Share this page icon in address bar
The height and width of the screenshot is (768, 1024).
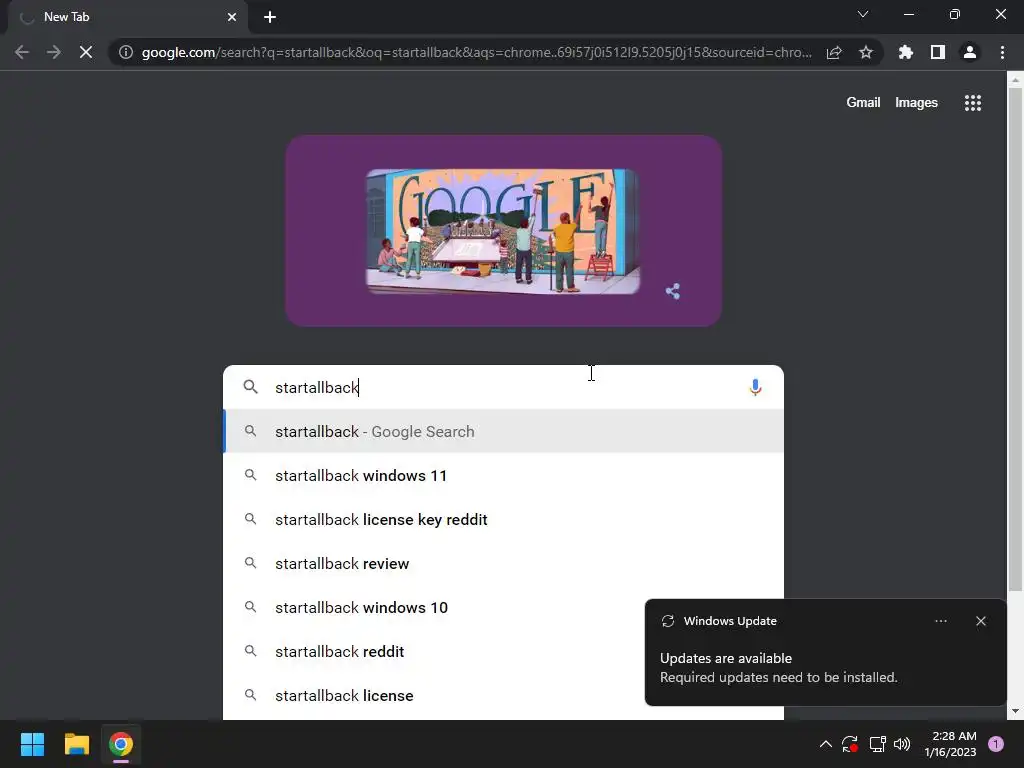pos(834,52)
